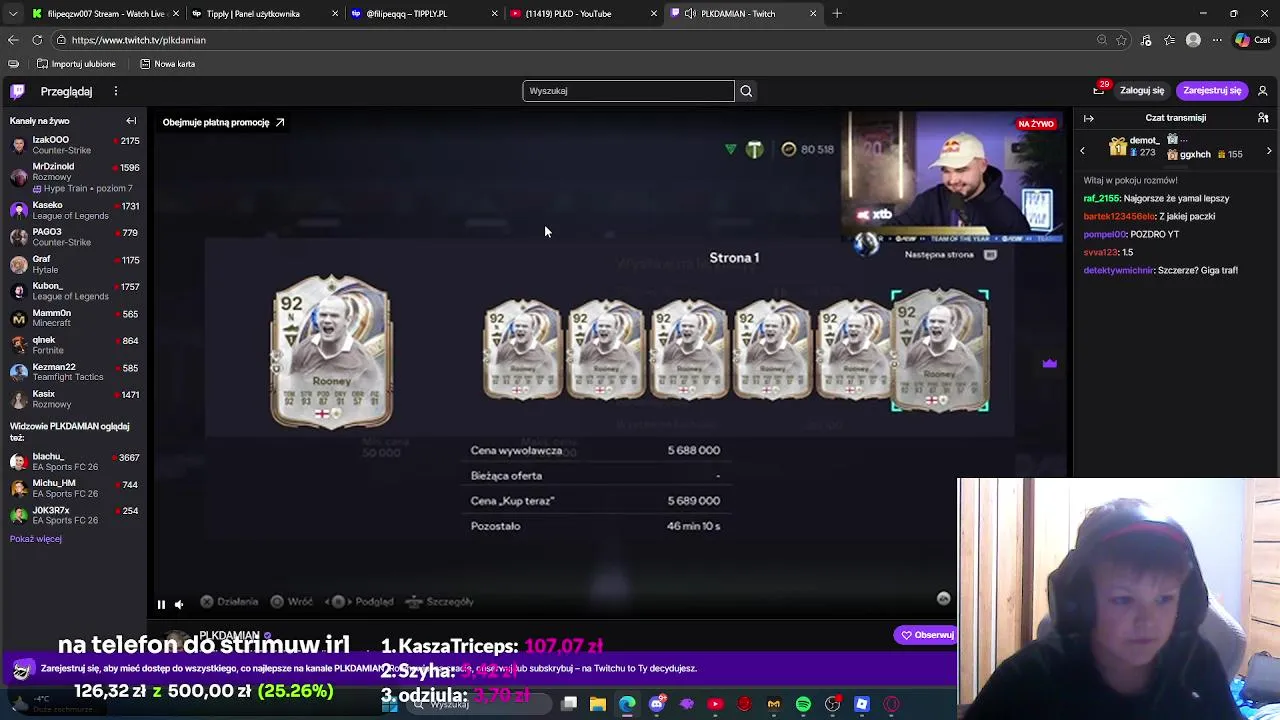Open browser settings three-dot menu
Image resolution: width=1280 pixels, height=720 pixels.
click(1216, 40)
